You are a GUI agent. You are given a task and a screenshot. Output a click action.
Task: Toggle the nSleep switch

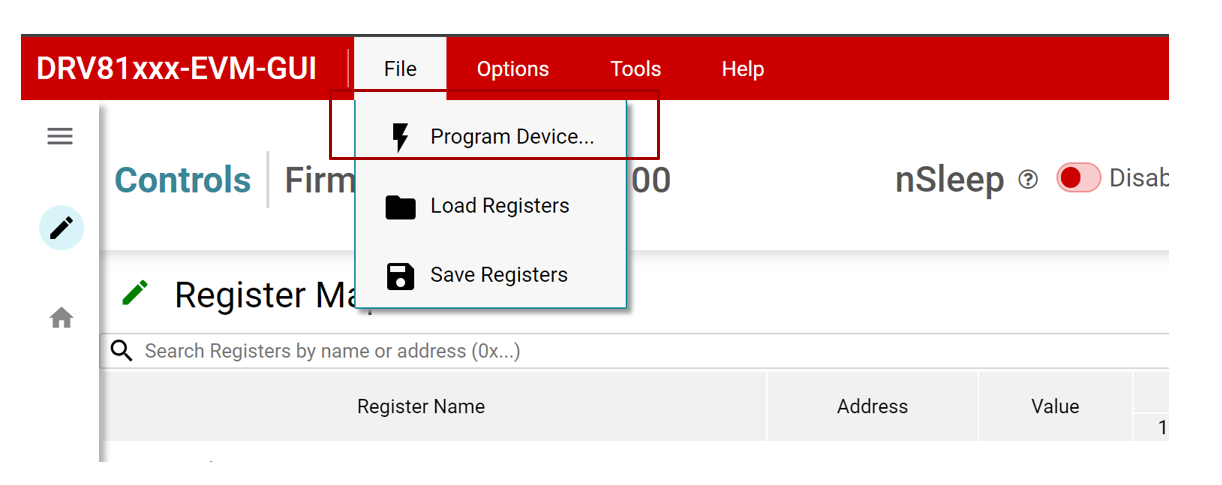tap(1078, 178)
